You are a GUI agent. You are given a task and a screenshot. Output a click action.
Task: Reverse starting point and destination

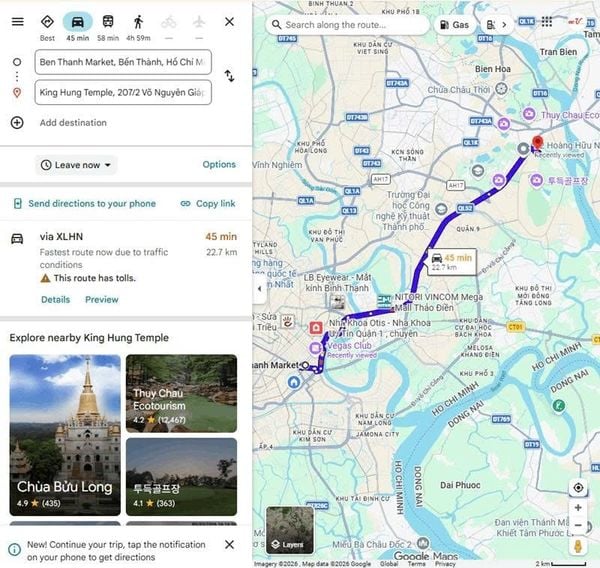tap(229, 76)
